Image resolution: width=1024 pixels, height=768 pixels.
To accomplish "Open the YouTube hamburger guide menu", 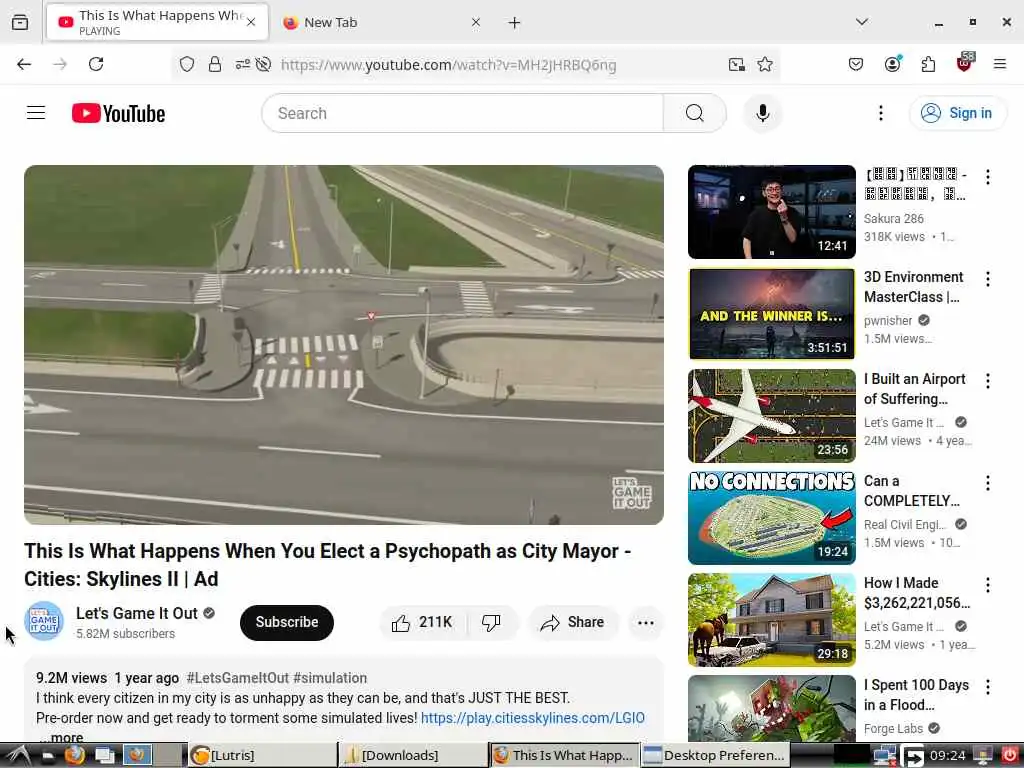I will pyautogui.click(x=36, y=113).
